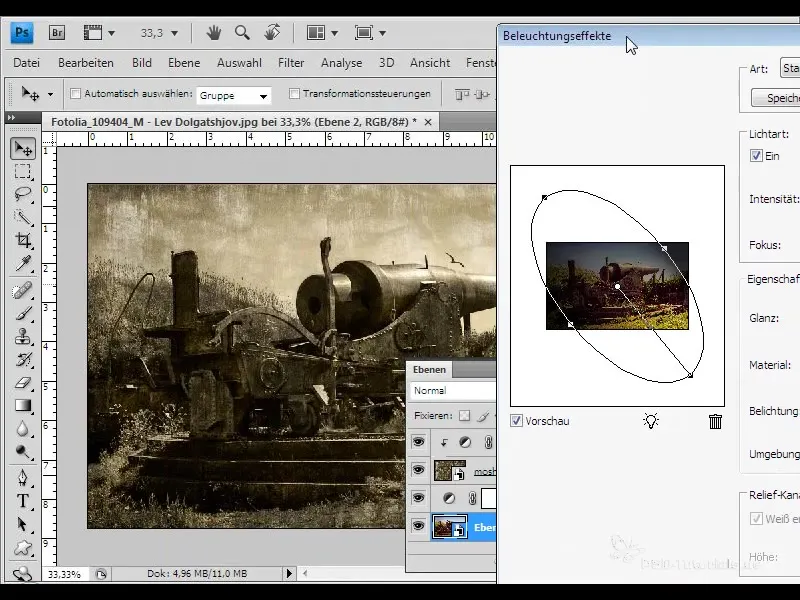Pick the Clone Stamp tool

tap(23, 337)
